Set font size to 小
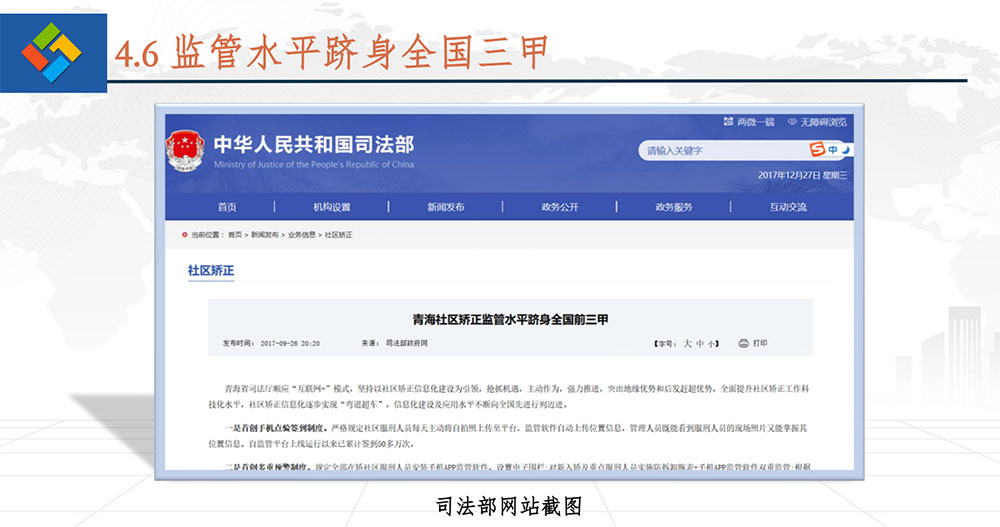Image resolution: width=1000 pixels, height=527 pixels. tap(711, 344)
